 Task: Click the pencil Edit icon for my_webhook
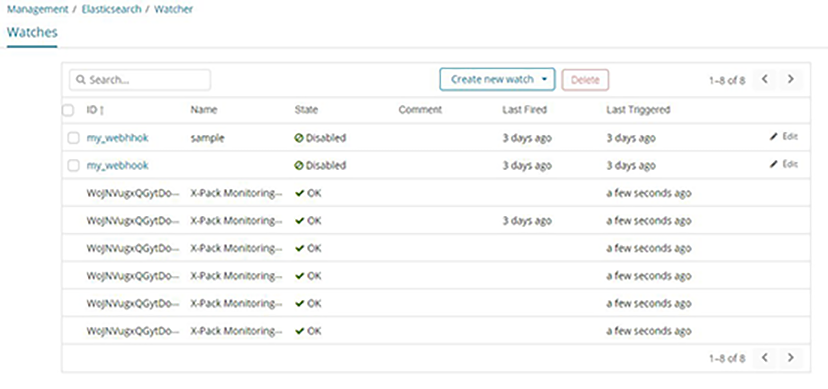tap(774, 165)
